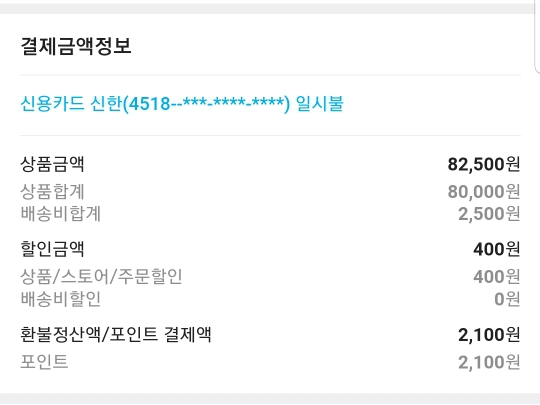Select the 배송비합계 label
Screen dimensions: 540x405
(60, 214)
